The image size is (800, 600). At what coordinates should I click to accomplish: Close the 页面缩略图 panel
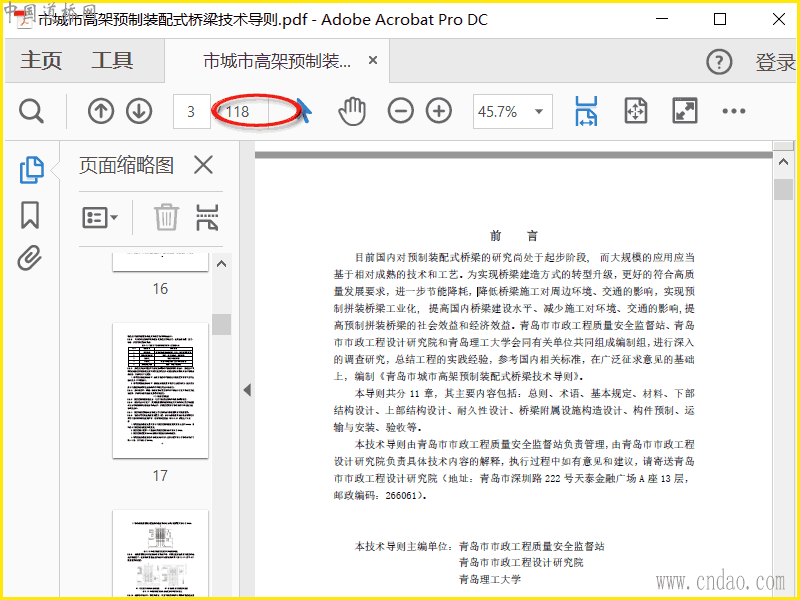[203, 165]
